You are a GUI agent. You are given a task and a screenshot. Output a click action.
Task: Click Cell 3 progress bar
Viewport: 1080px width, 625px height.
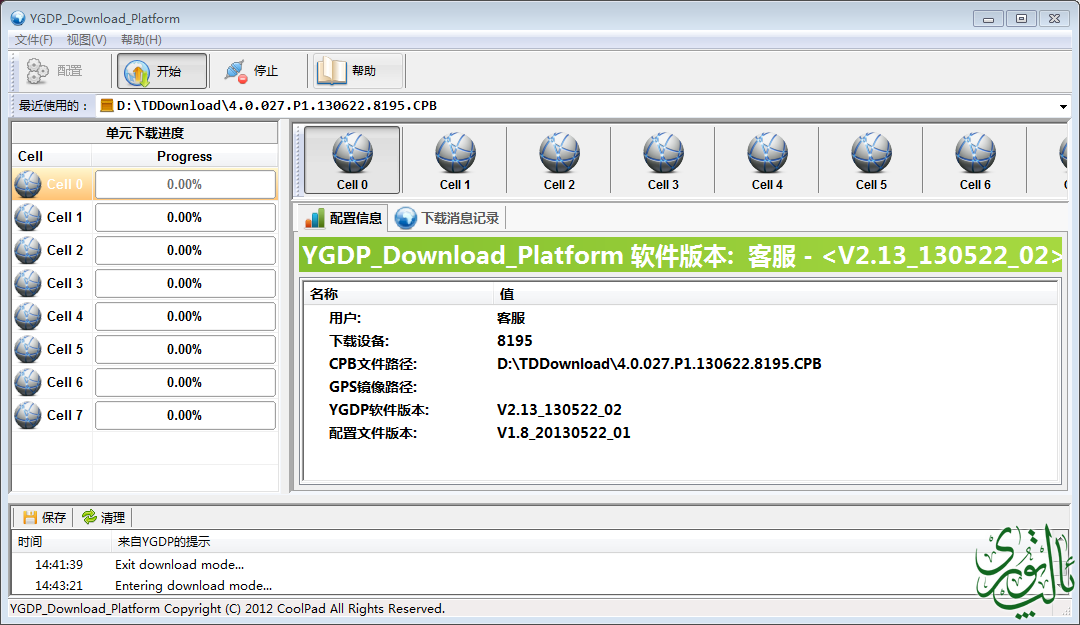click(185, 284)
